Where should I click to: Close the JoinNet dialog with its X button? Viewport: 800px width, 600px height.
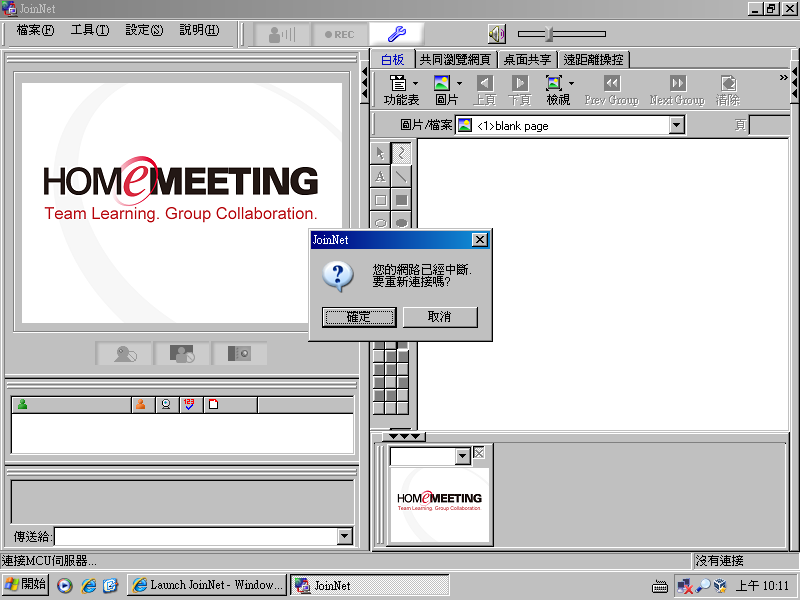480,240
